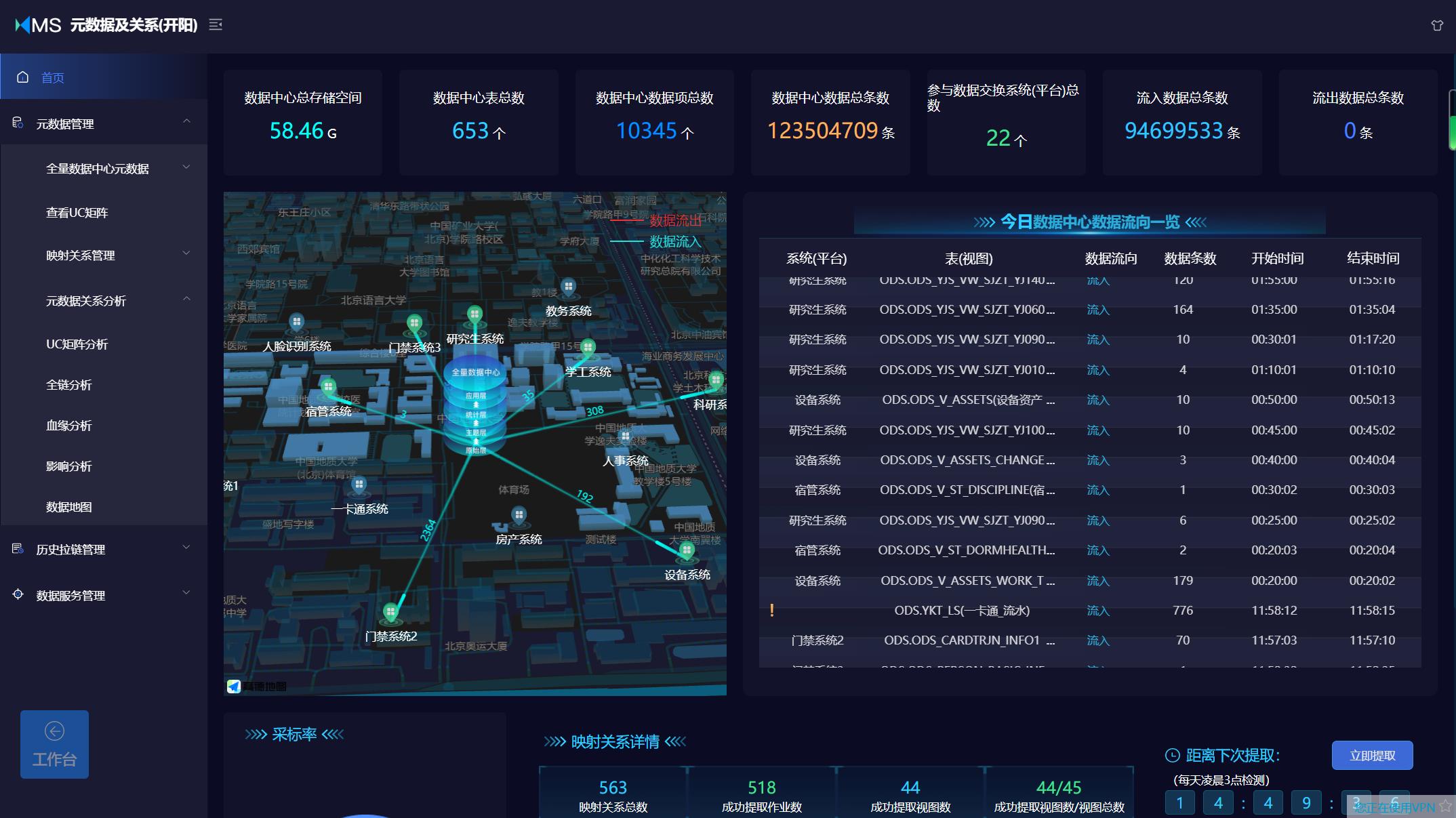This screenshot has height=818, width=1456.
Task: Click the 设备系统 map marker
Action: tap(687, 550)
